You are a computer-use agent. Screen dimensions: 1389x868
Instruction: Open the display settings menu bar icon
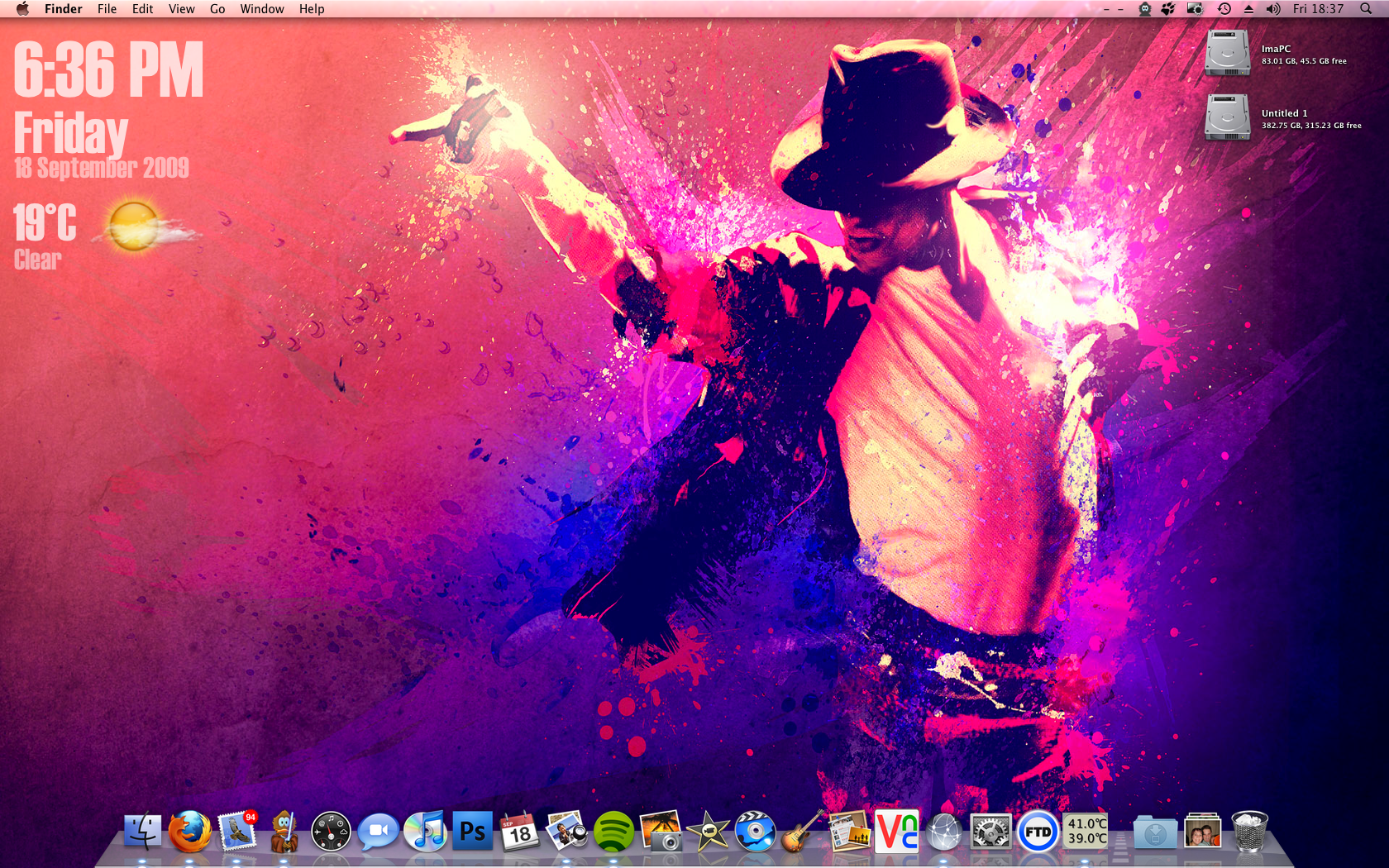coord(1195,9)
